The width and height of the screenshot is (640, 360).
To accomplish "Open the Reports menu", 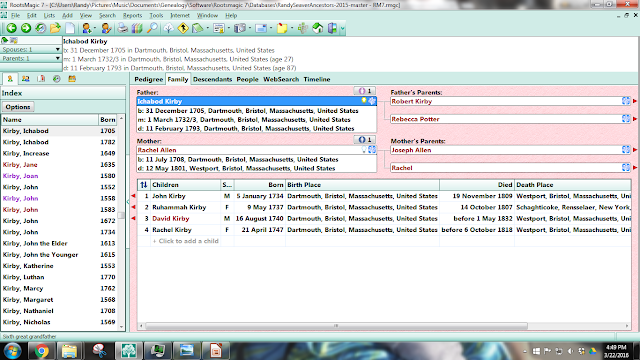I will (132, 16).
